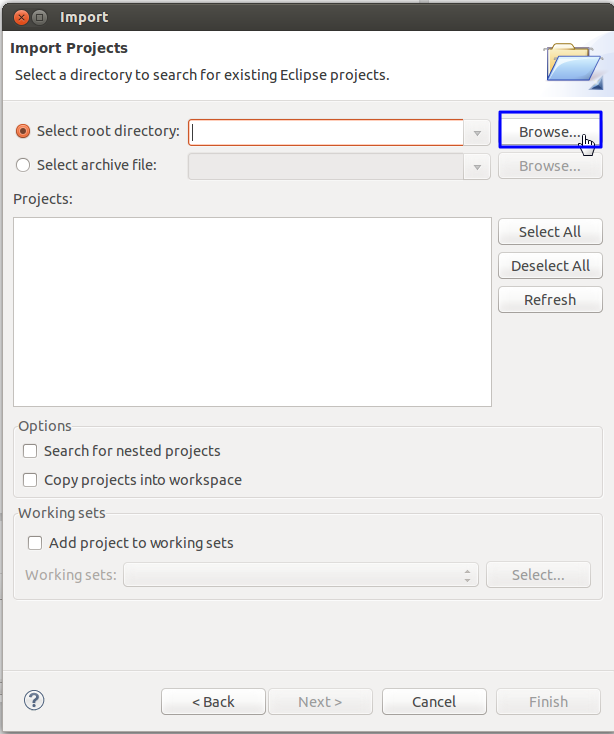Go back with the Back button
The height and width of the screenshot is (734, 614).
tap(213, 702)
